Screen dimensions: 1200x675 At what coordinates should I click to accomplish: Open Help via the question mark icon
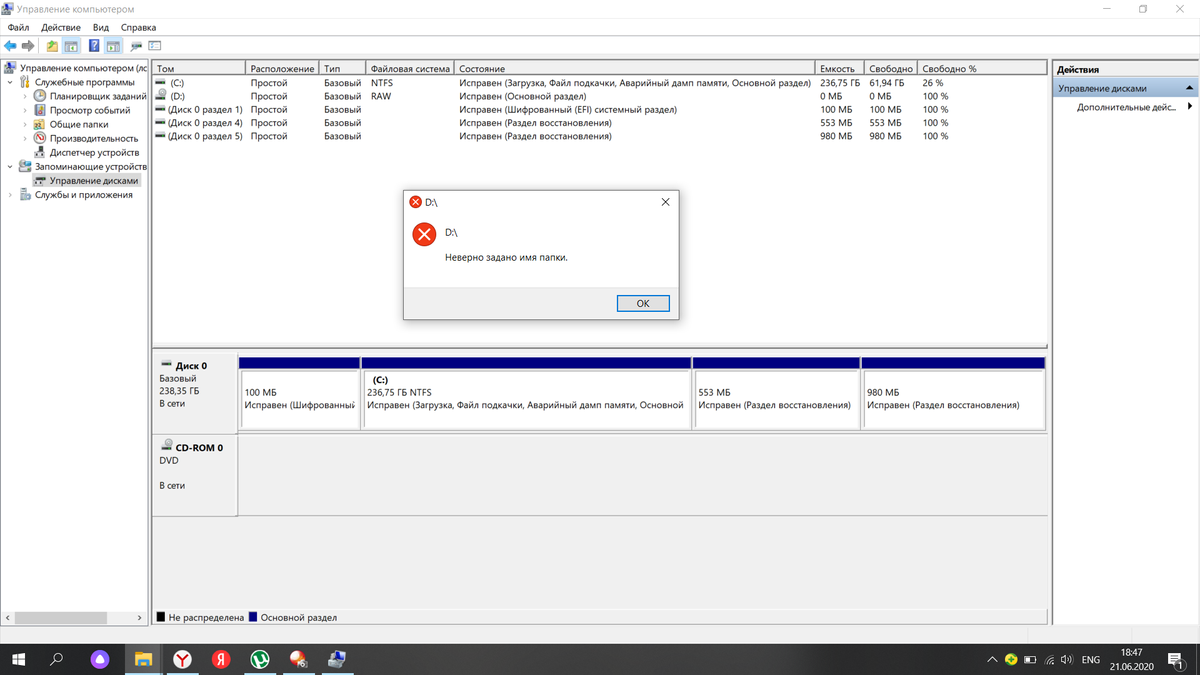(x=94, y=46)
